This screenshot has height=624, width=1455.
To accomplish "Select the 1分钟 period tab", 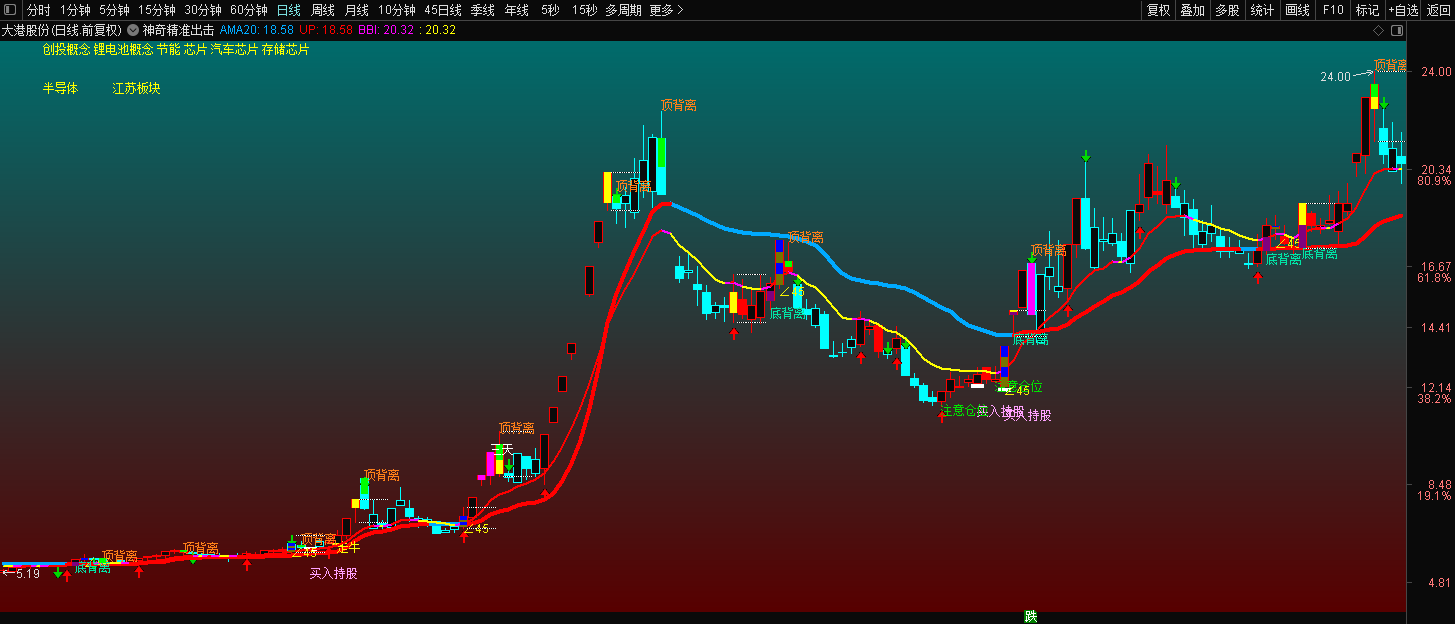I will click(75, 10).
